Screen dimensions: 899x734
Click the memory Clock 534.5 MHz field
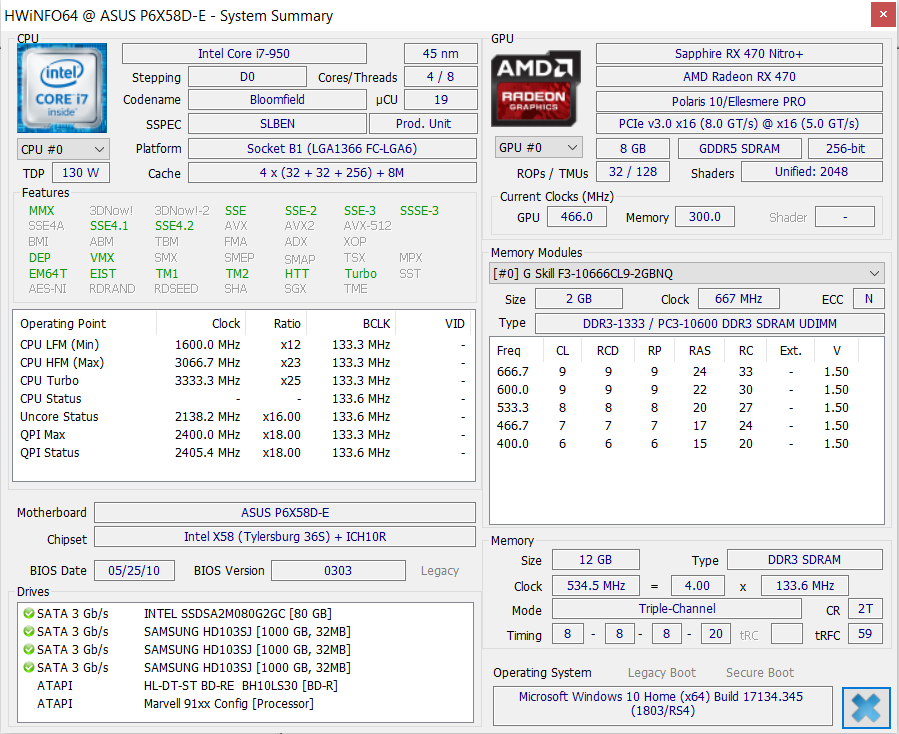tap(596, 585)
